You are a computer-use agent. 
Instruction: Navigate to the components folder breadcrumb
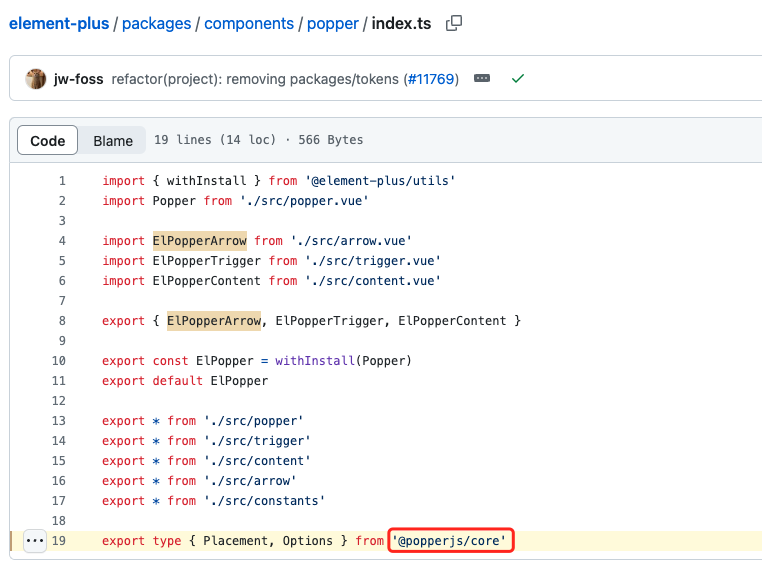click(x=249, y=23)
